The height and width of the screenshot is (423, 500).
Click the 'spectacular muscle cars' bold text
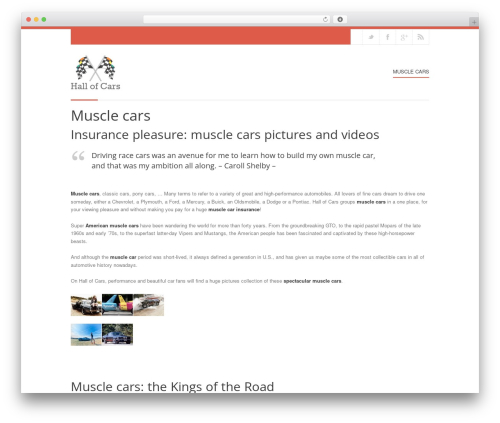tap(312, 281)
